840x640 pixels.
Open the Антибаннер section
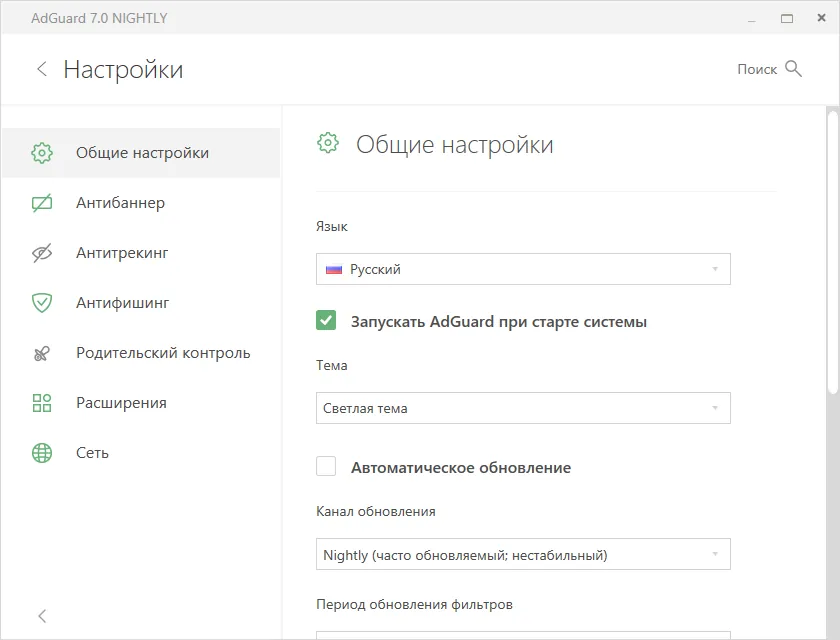pos(141,203)
